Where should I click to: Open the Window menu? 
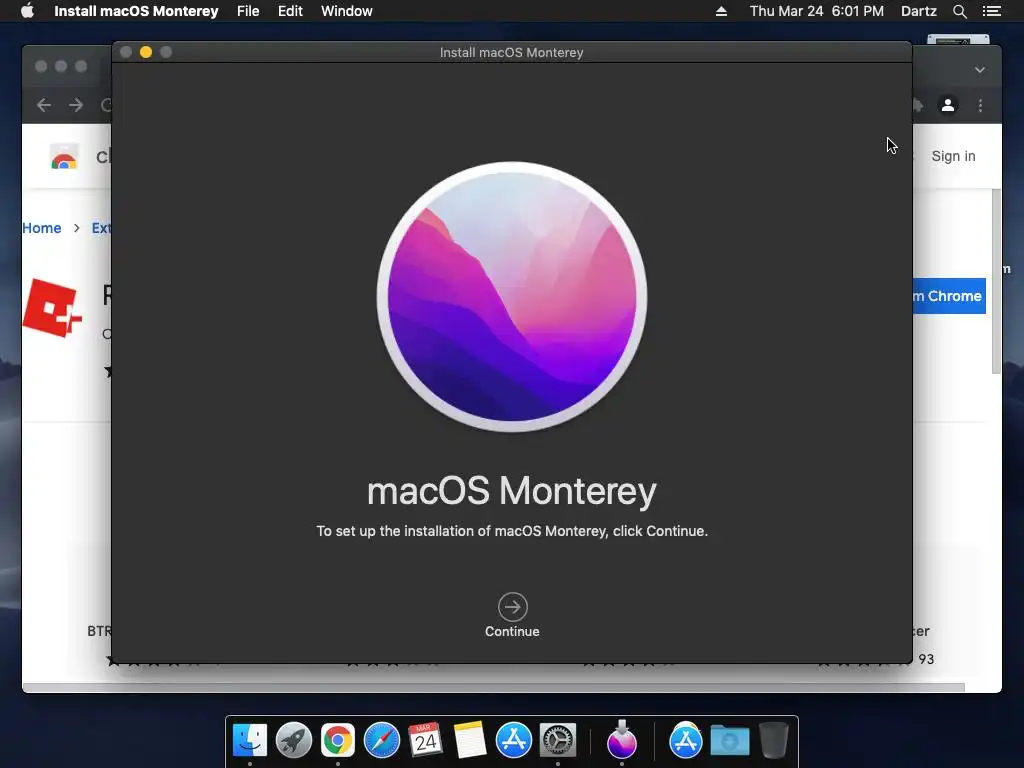pos(347,11)
